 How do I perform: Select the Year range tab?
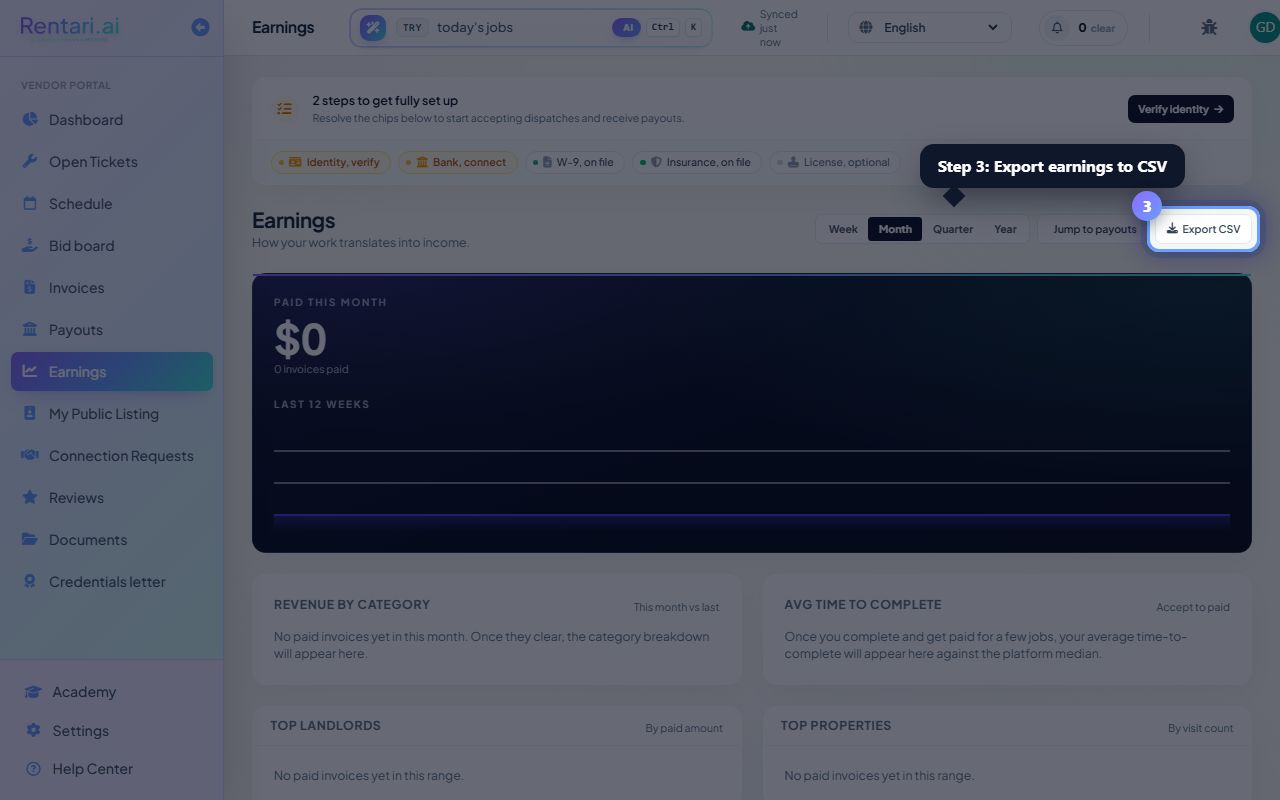[x=1005, y=229]
